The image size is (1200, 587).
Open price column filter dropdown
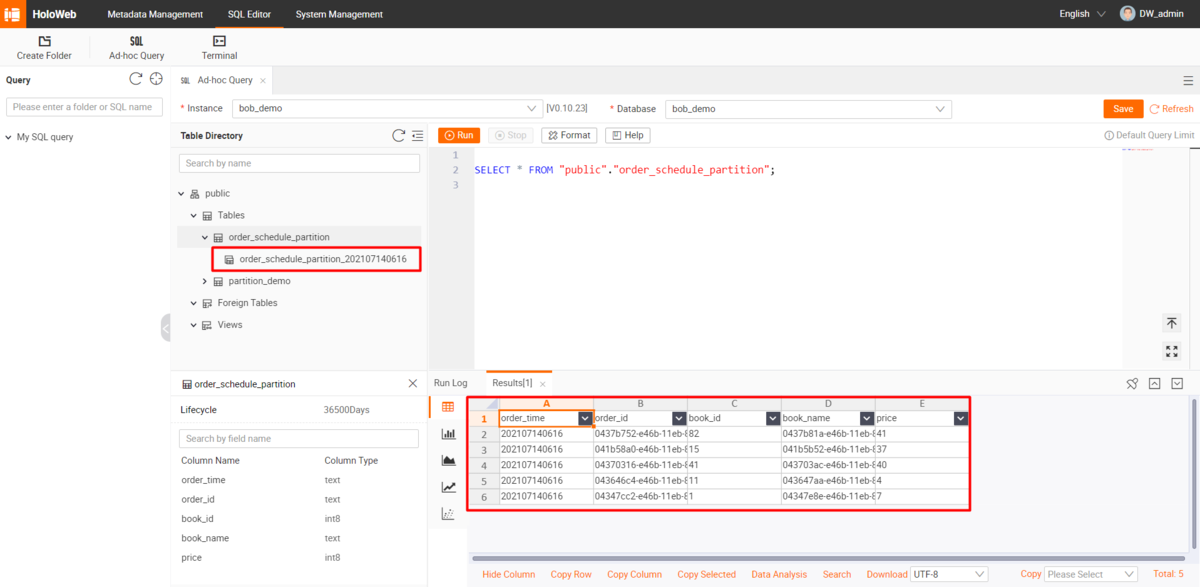(961, 419)
